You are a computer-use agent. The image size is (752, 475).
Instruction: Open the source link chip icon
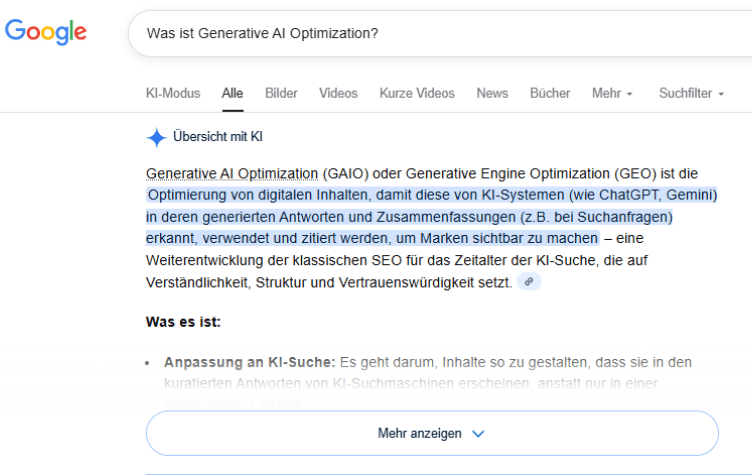530,282
